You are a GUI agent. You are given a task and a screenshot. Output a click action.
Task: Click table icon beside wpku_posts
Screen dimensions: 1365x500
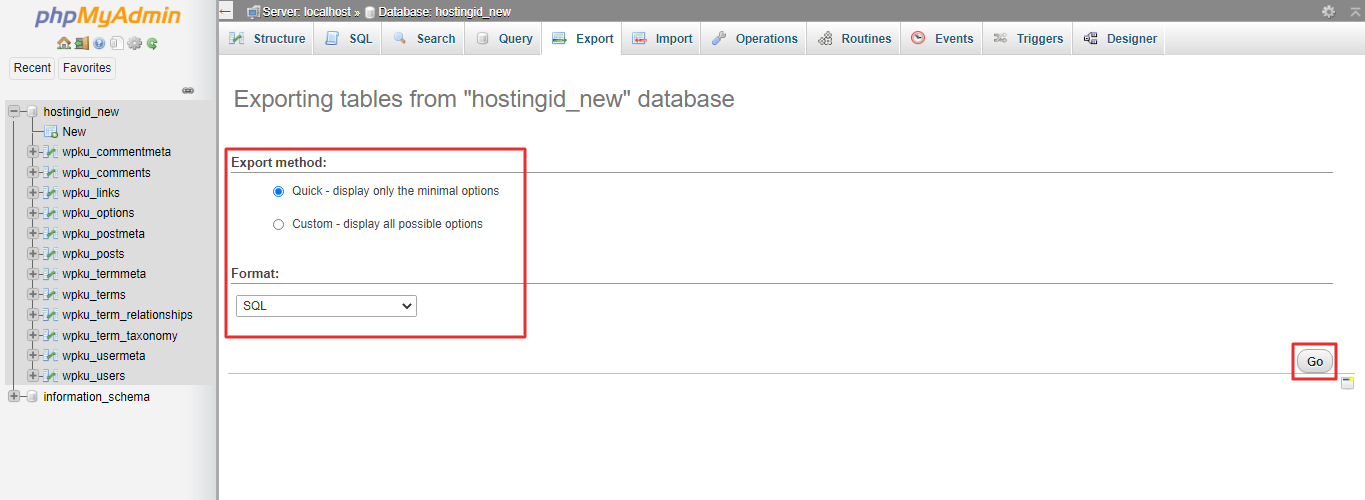pos(51,254)
